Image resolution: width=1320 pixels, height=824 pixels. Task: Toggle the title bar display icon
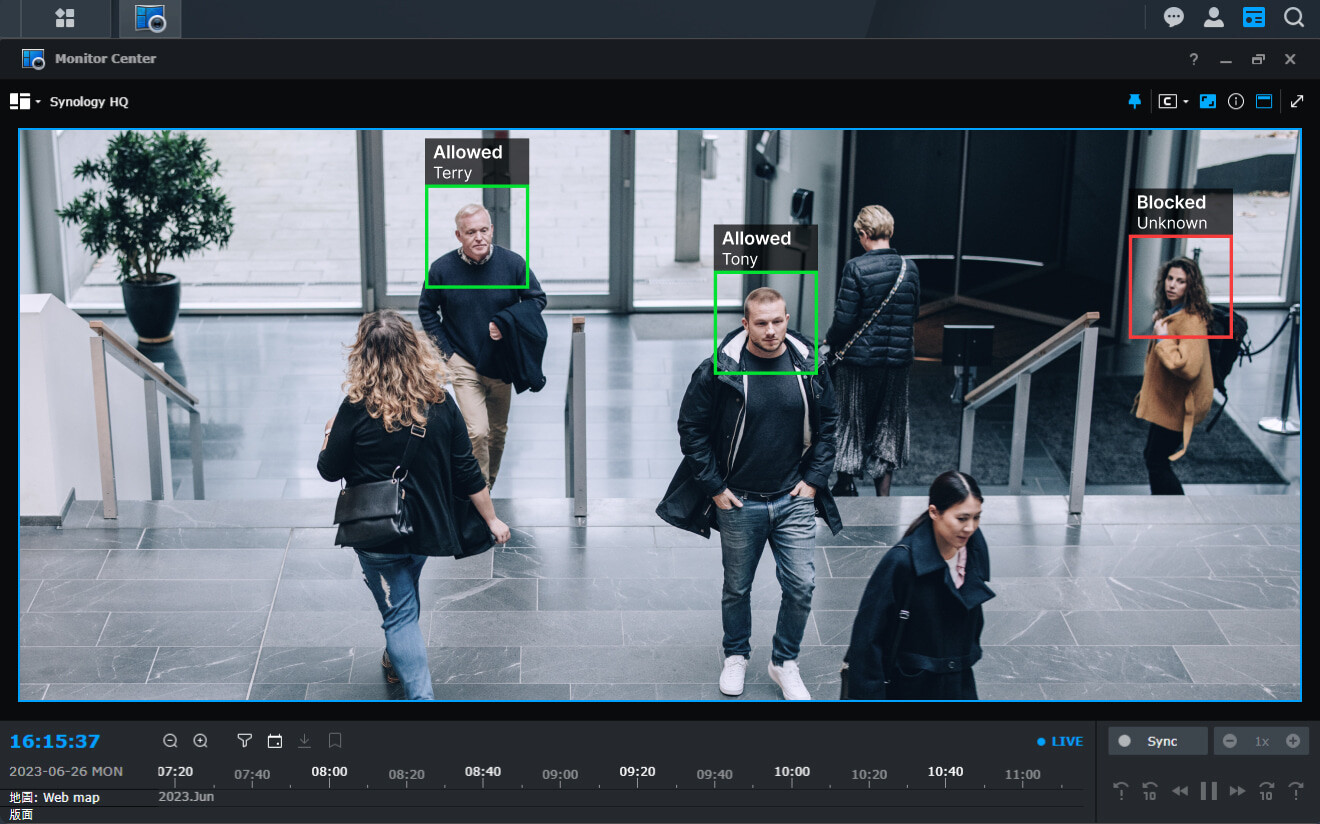pos(1264,101)
